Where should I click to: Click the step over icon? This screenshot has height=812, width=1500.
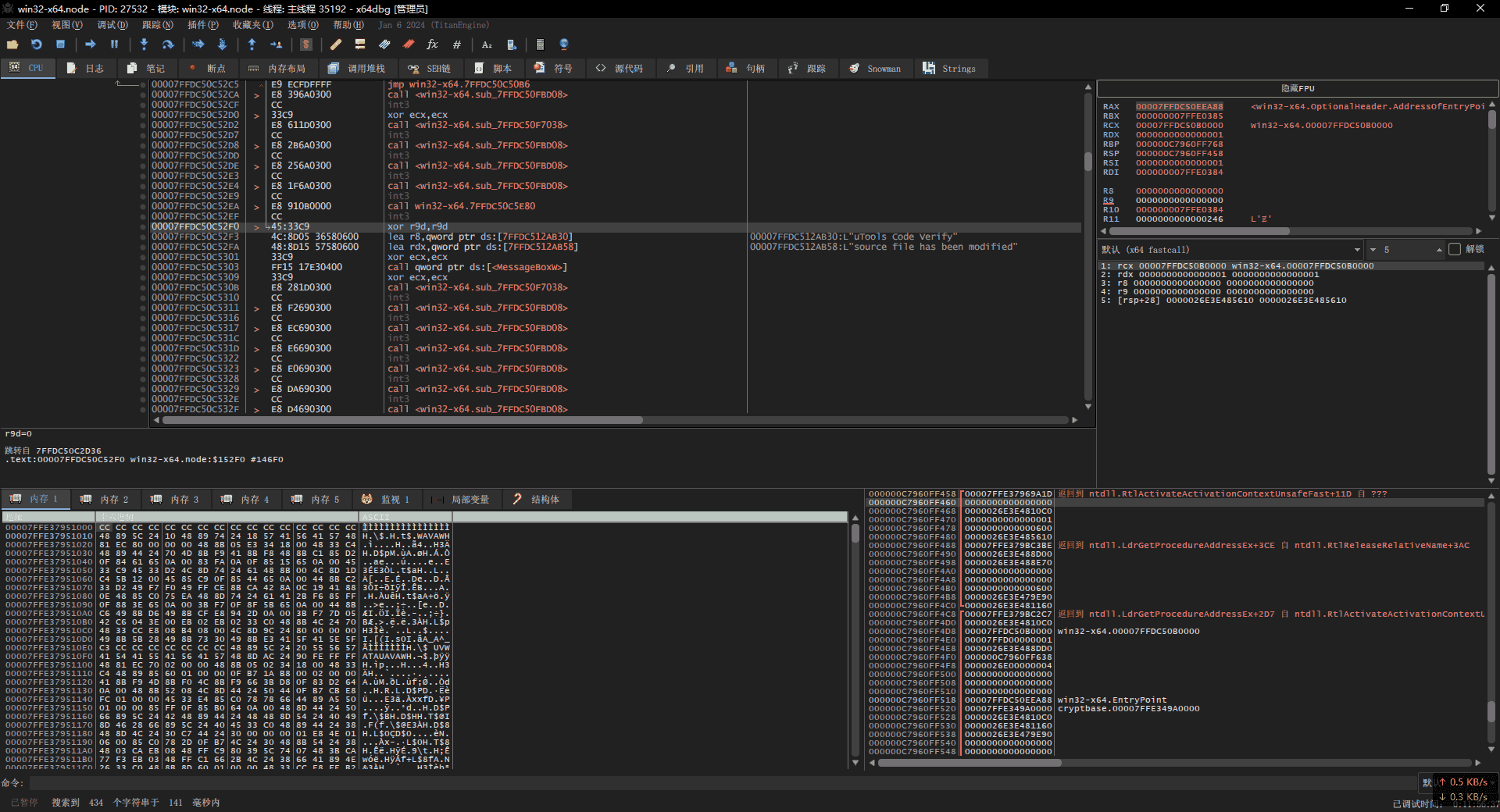(x=167, y=45)
